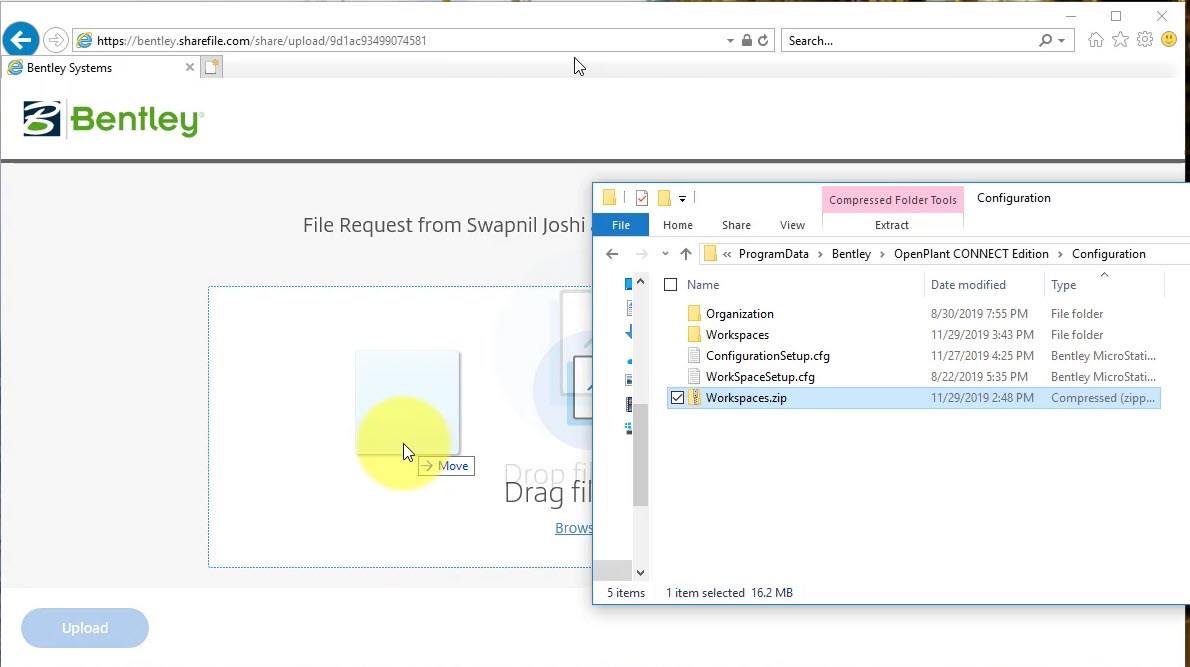
Task: Select Workspaces.zip file name
Action: tap(746, 398)
